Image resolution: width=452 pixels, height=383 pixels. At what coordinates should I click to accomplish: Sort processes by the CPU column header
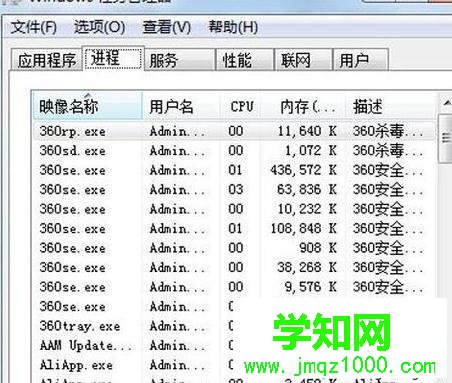coord(240,106)
